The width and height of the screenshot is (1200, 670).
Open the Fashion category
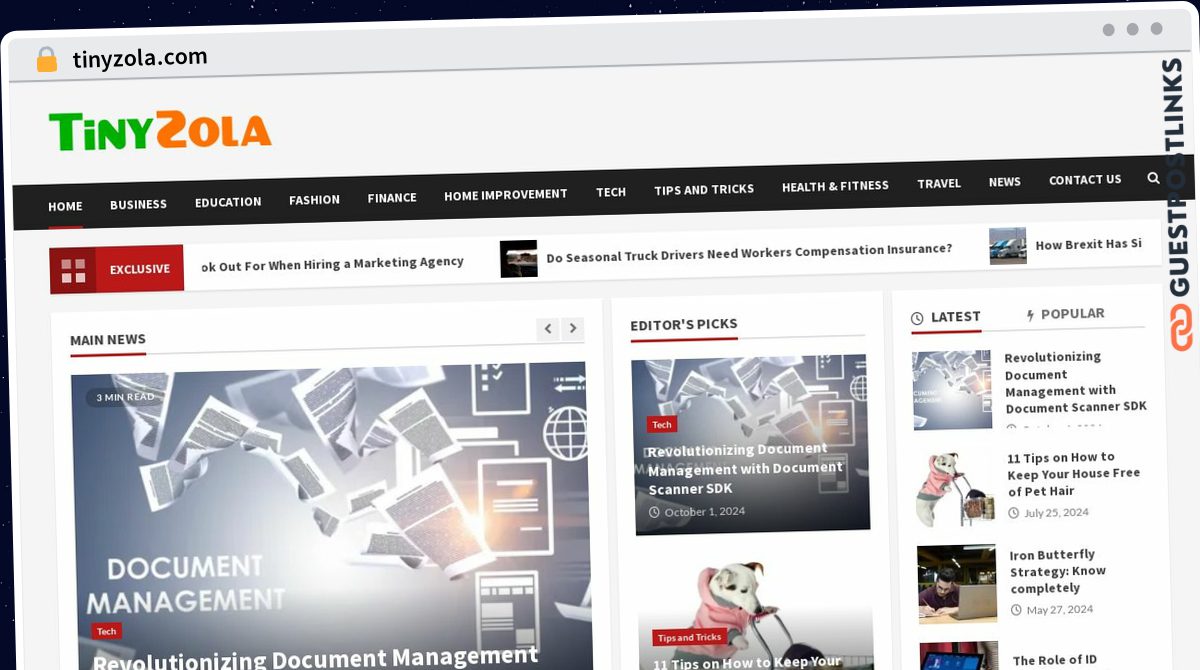(314, 200)
